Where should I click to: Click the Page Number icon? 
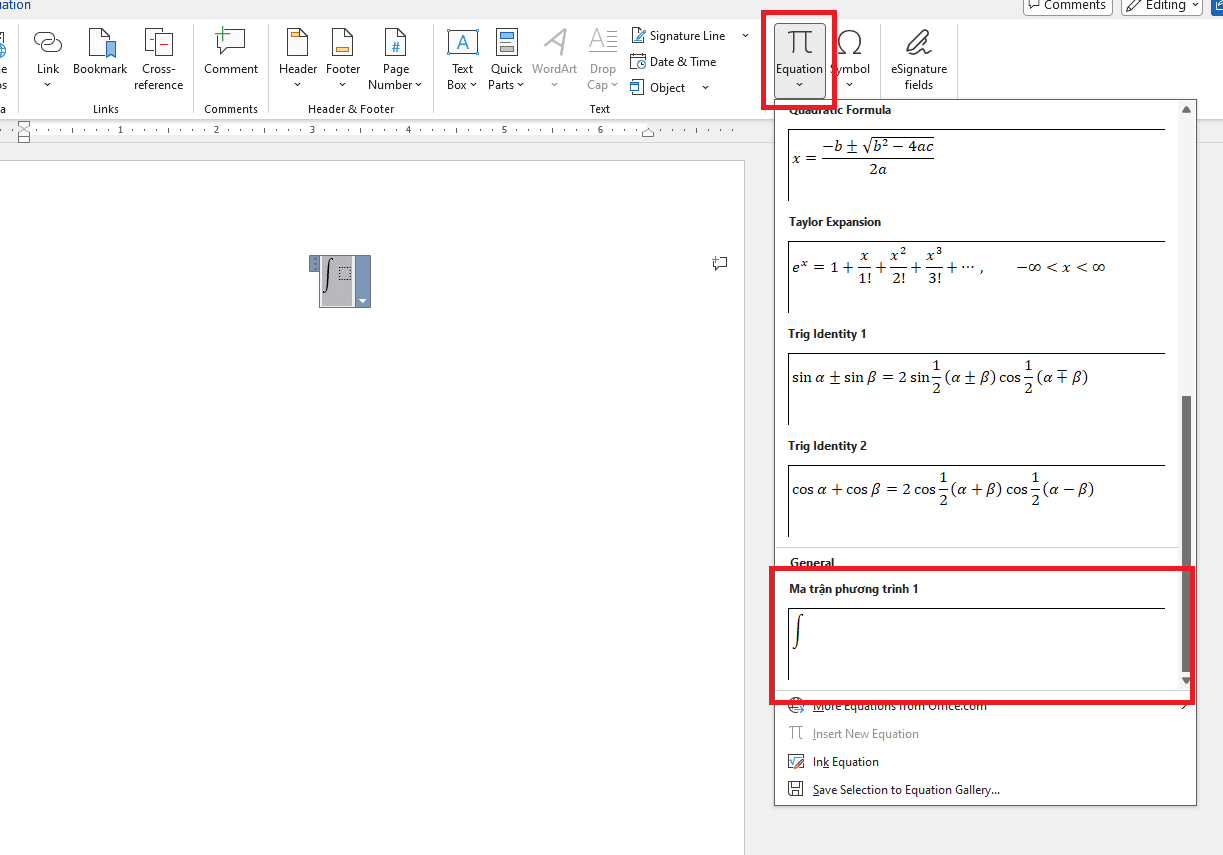tap(395, 42)
